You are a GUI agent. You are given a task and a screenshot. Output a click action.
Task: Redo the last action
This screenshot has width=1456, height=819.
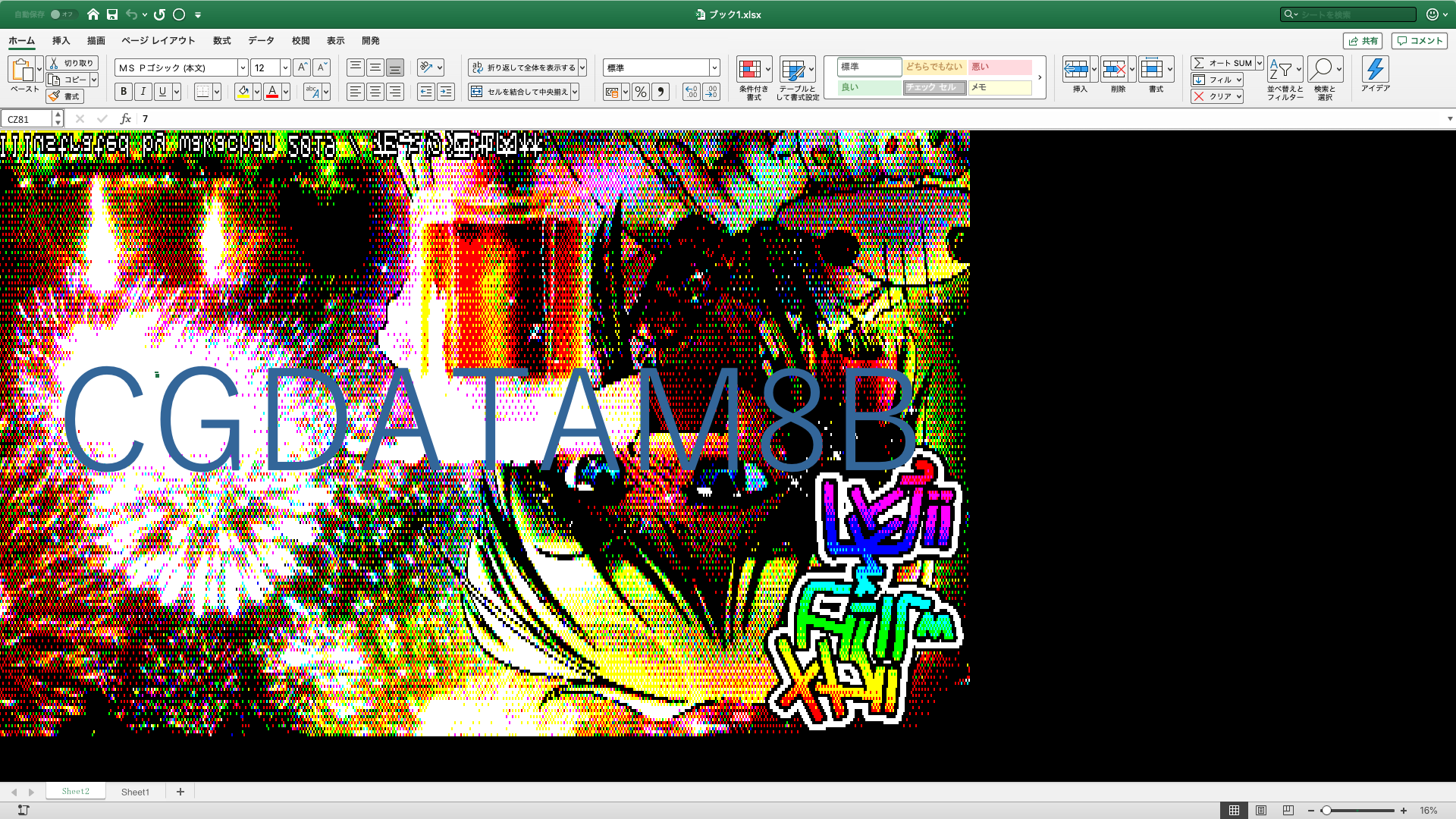[x=159, y=14]
